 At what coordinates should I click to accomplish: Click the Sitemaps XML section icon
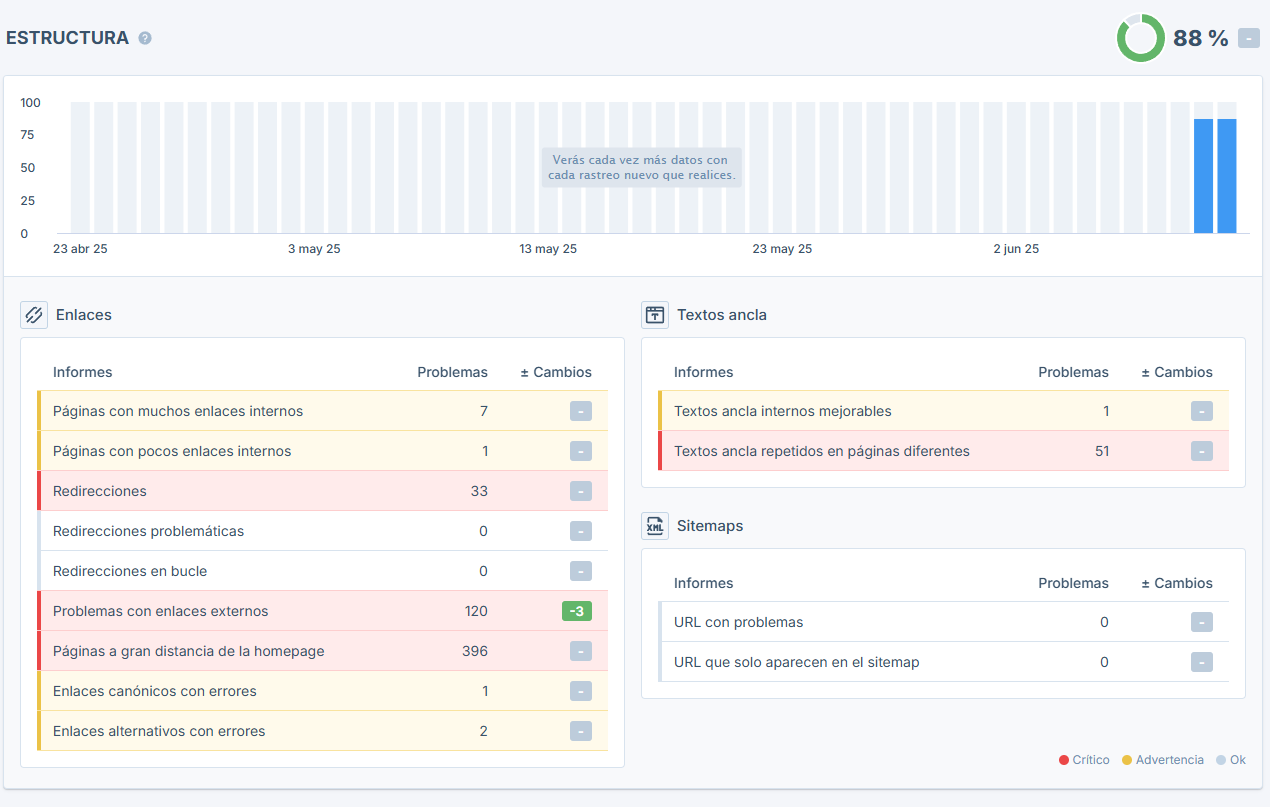655,526
